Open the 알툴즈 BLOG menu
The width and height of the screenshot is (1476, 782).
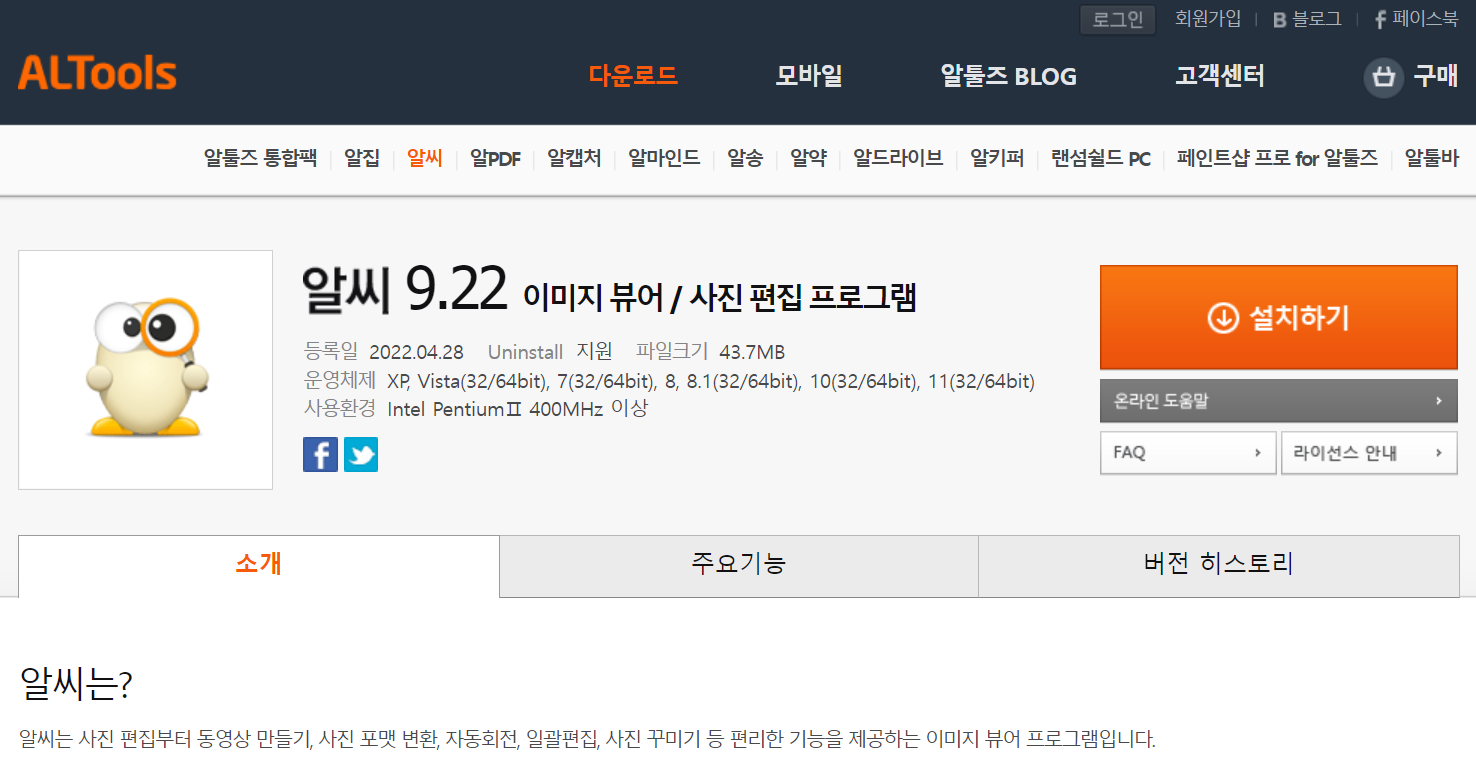click(1008, 76)
